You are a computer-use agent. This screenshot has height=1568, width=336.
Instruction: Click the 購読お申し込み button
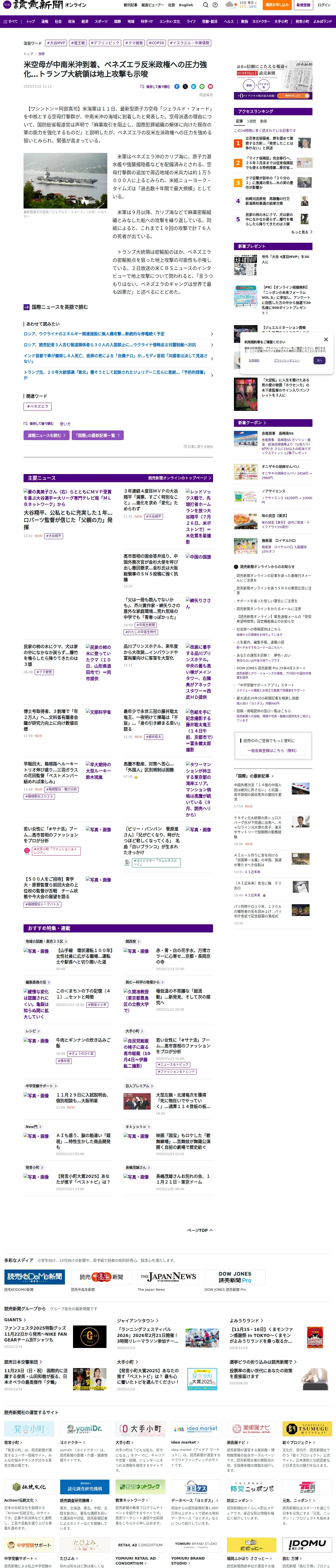[277, 5]
